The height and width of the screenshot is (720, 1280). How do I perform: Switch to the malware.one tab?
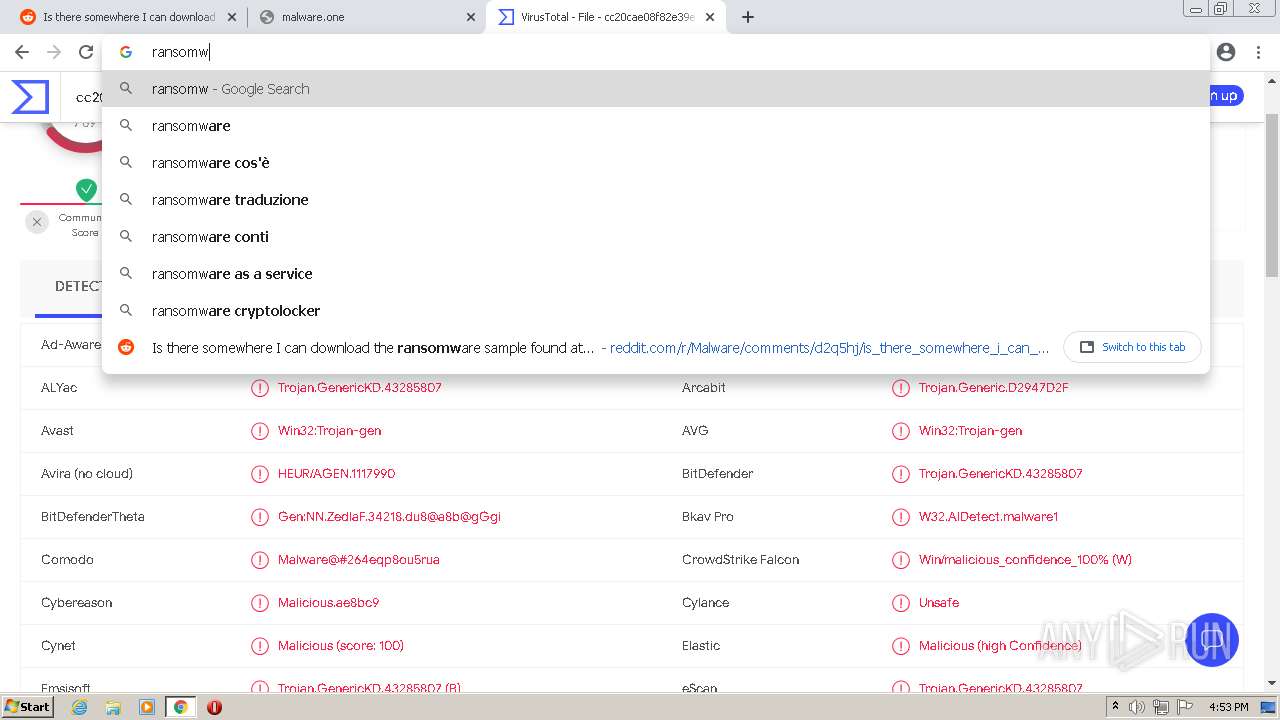(367, 17)
